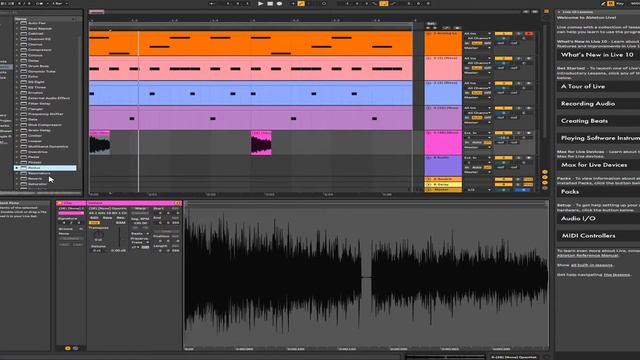Toggle the blue track's activator button
This screenshot has width=640, height=360.
(x=503, y=83)
